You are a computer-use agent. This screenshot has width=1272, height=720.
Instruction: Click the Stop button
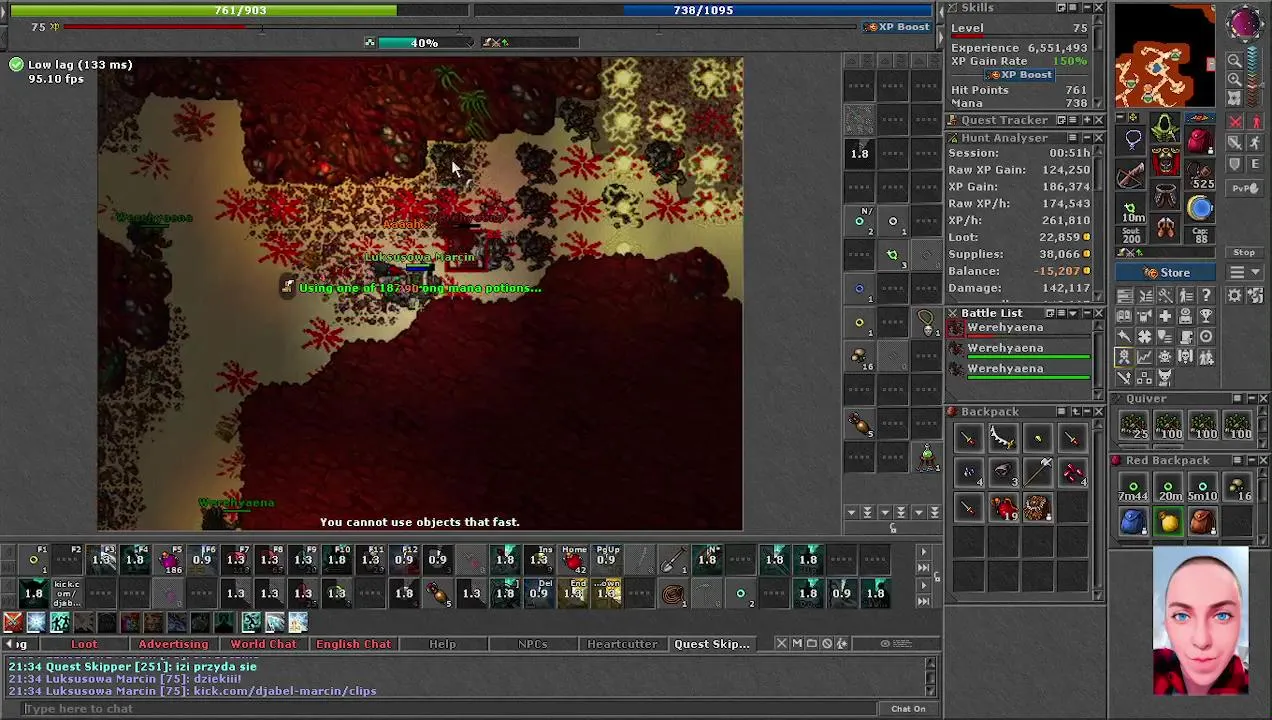[1244, 252]
